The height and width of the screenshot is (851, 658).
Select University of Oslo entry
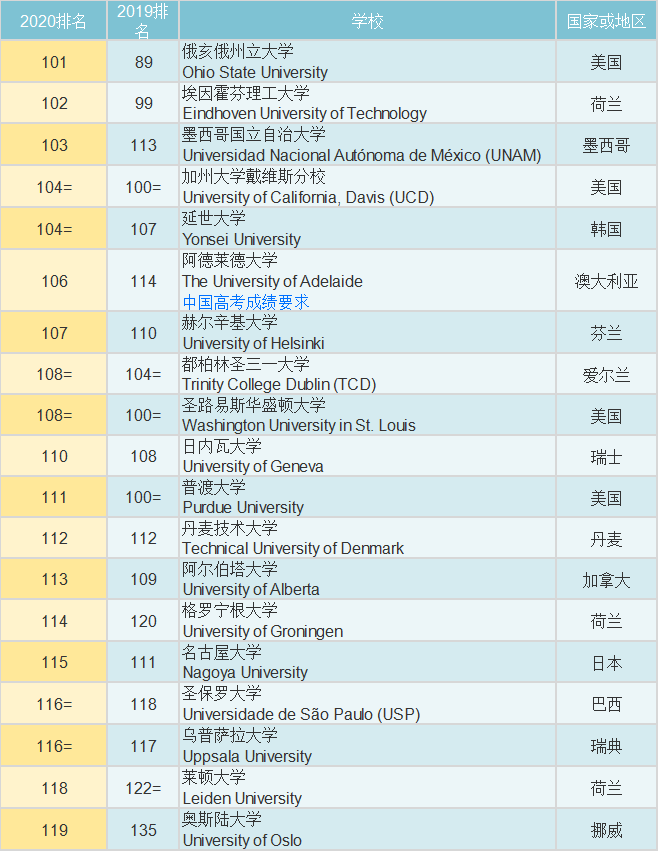point(242,840)
